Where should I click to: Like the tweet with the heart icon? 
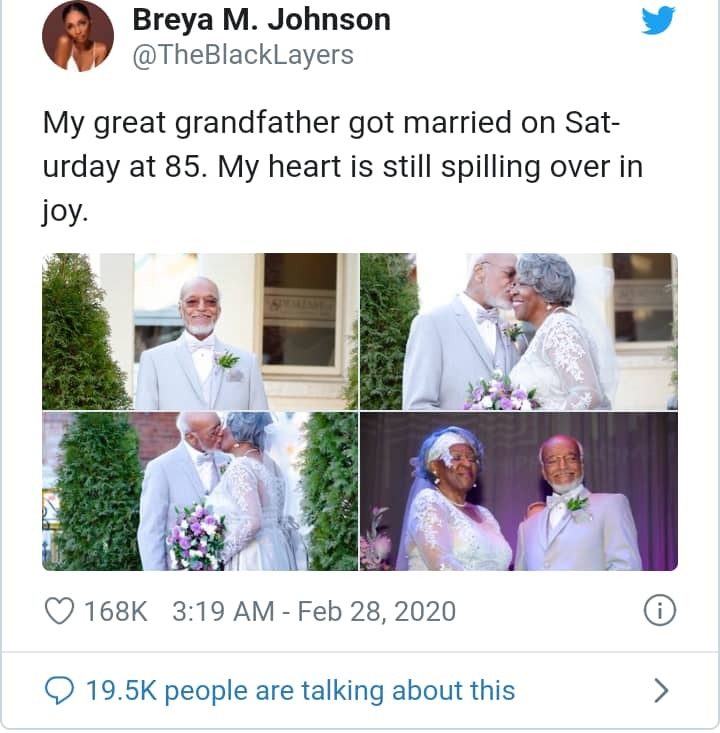pyautogui.click(x=59, y=611)
